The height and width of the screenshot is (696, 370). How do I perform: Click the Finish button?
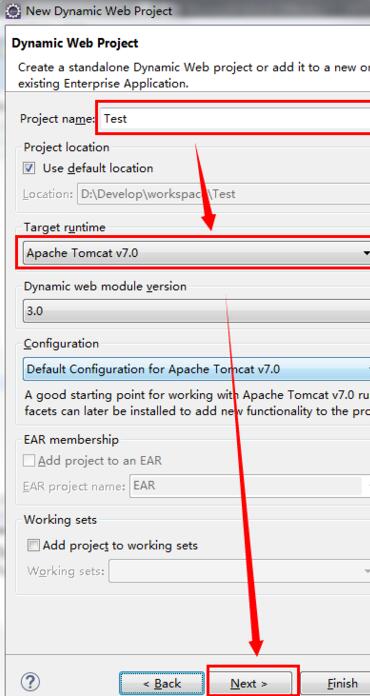336,683
